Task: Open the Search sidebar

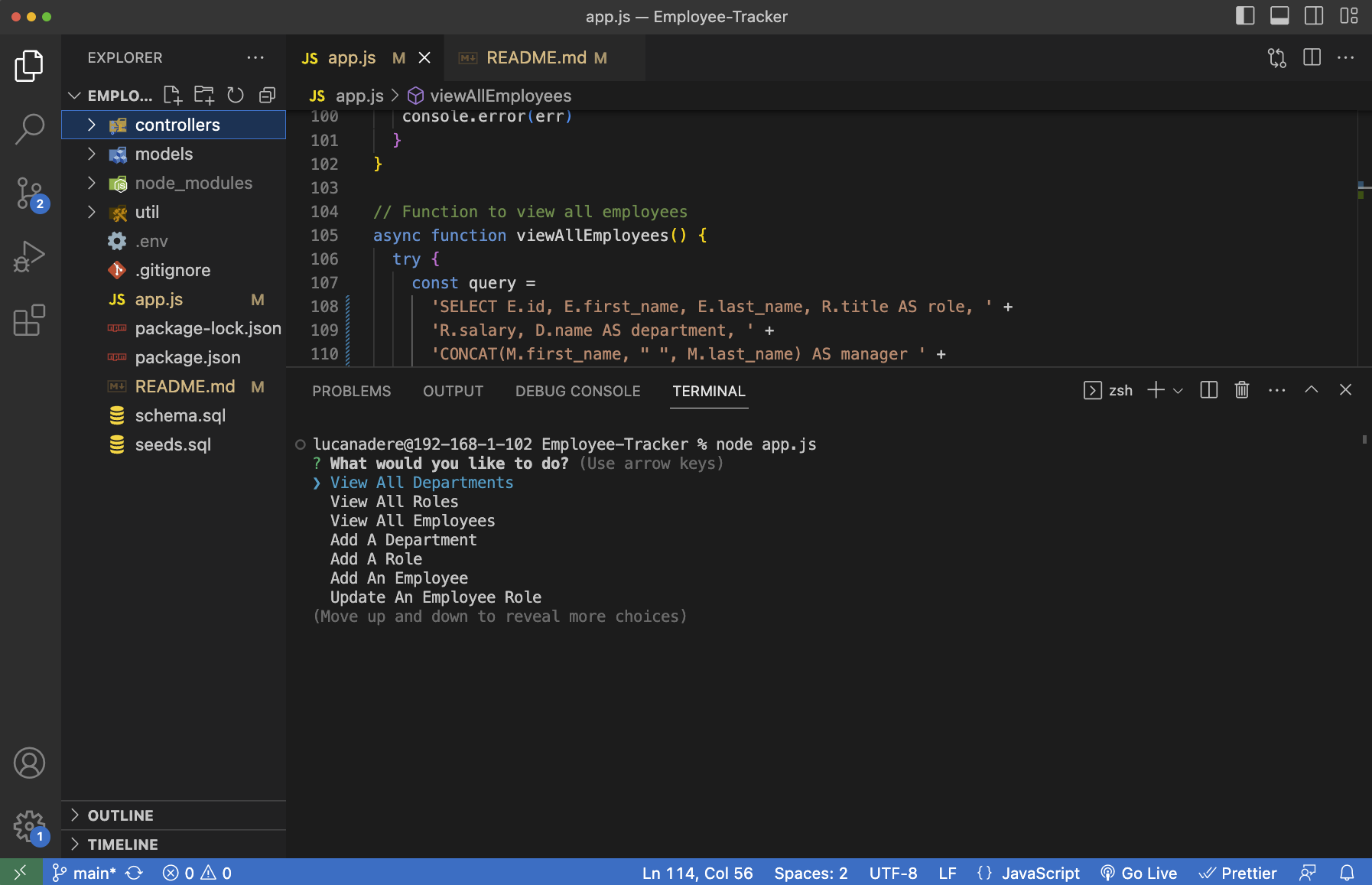Action: pos(29,129)
